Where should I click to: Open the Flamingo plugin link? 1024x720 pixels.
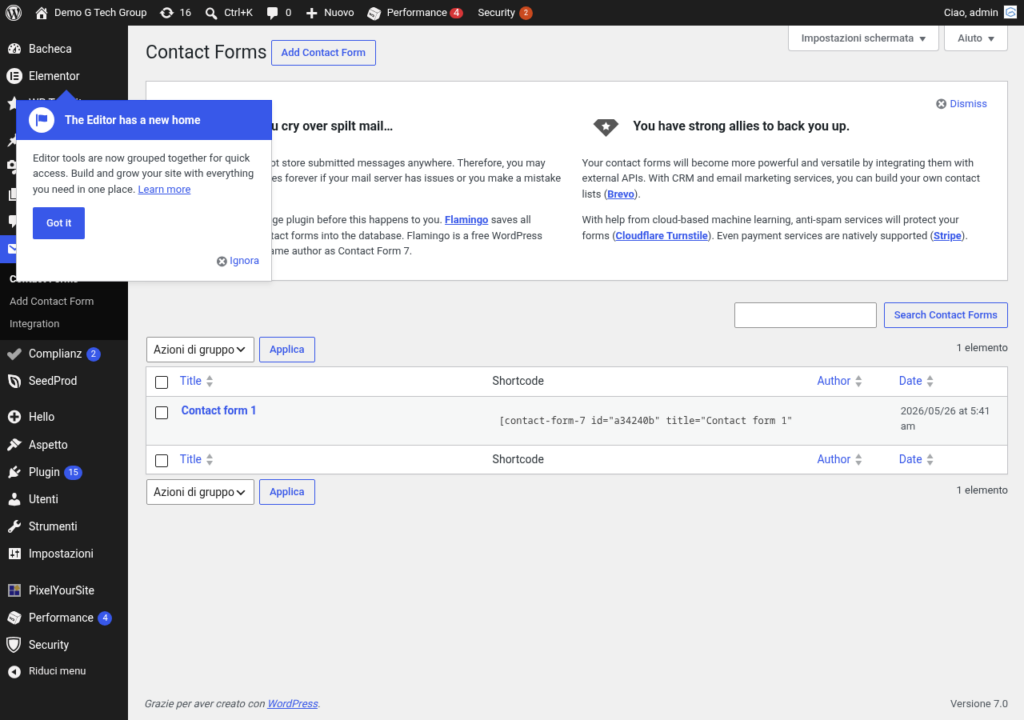point(466,220)
